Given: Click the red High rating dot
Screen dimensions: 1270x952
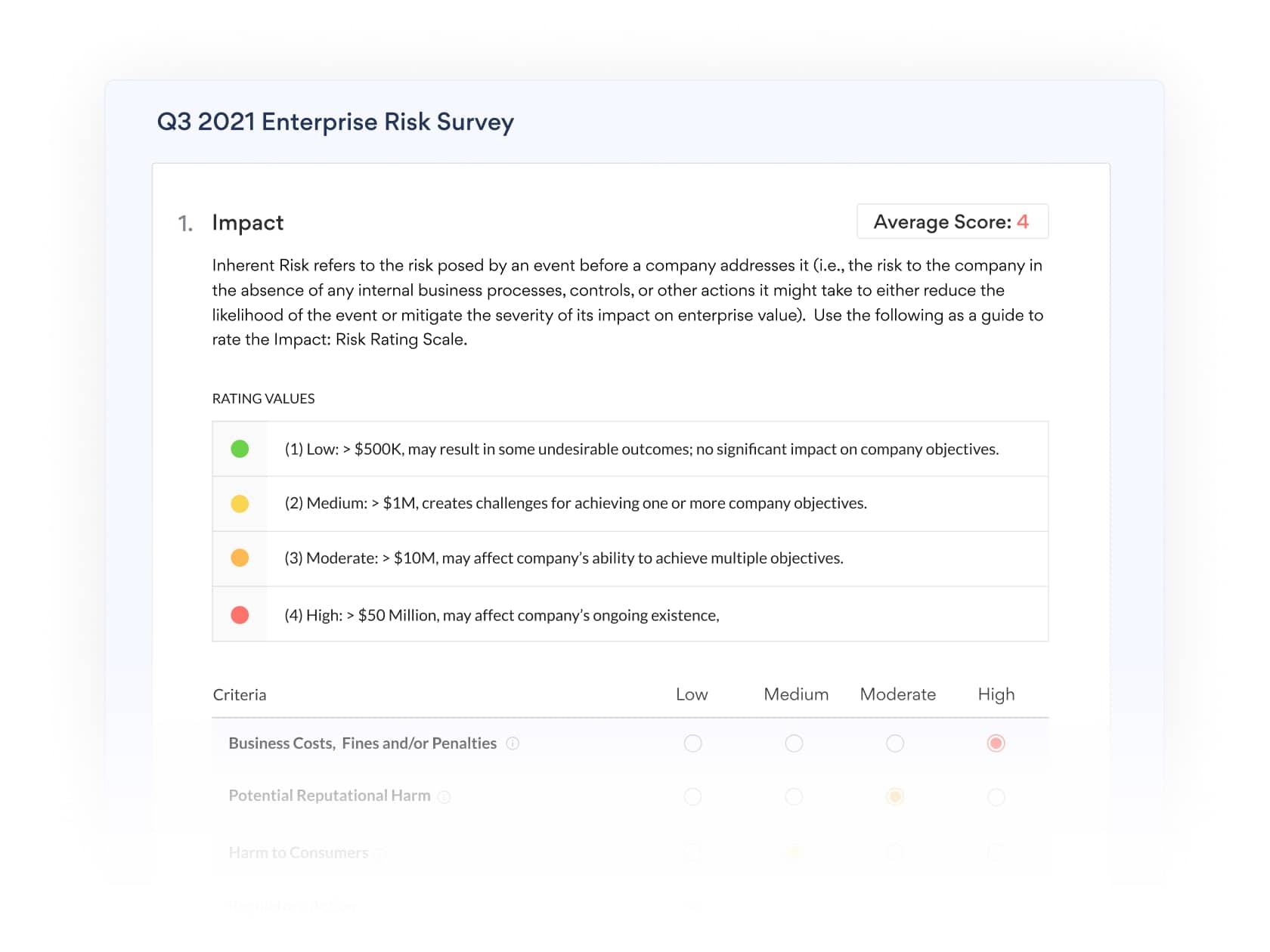Looking at the screenshot, I should (x=240, y=615).
